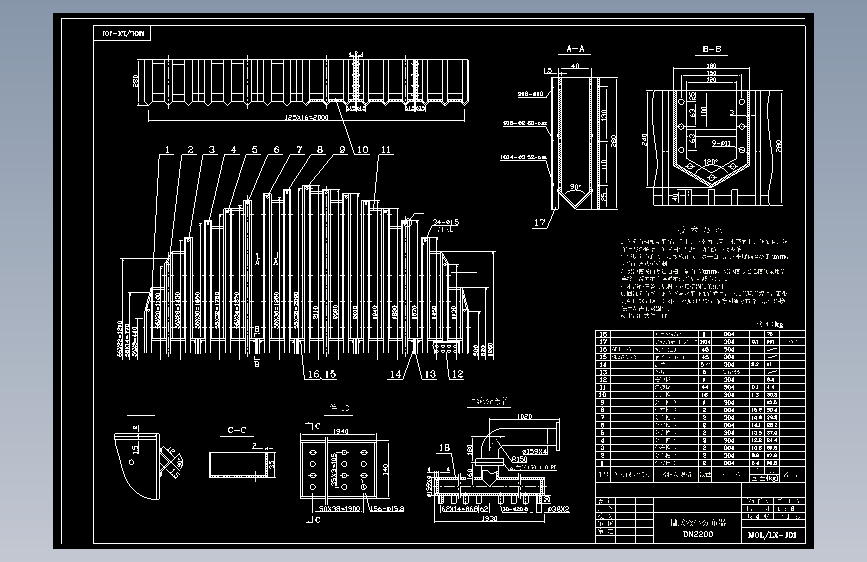Click the "1940" plate width dimension
This screenshot has height=562, width=867.
click(x=341, y=431)
